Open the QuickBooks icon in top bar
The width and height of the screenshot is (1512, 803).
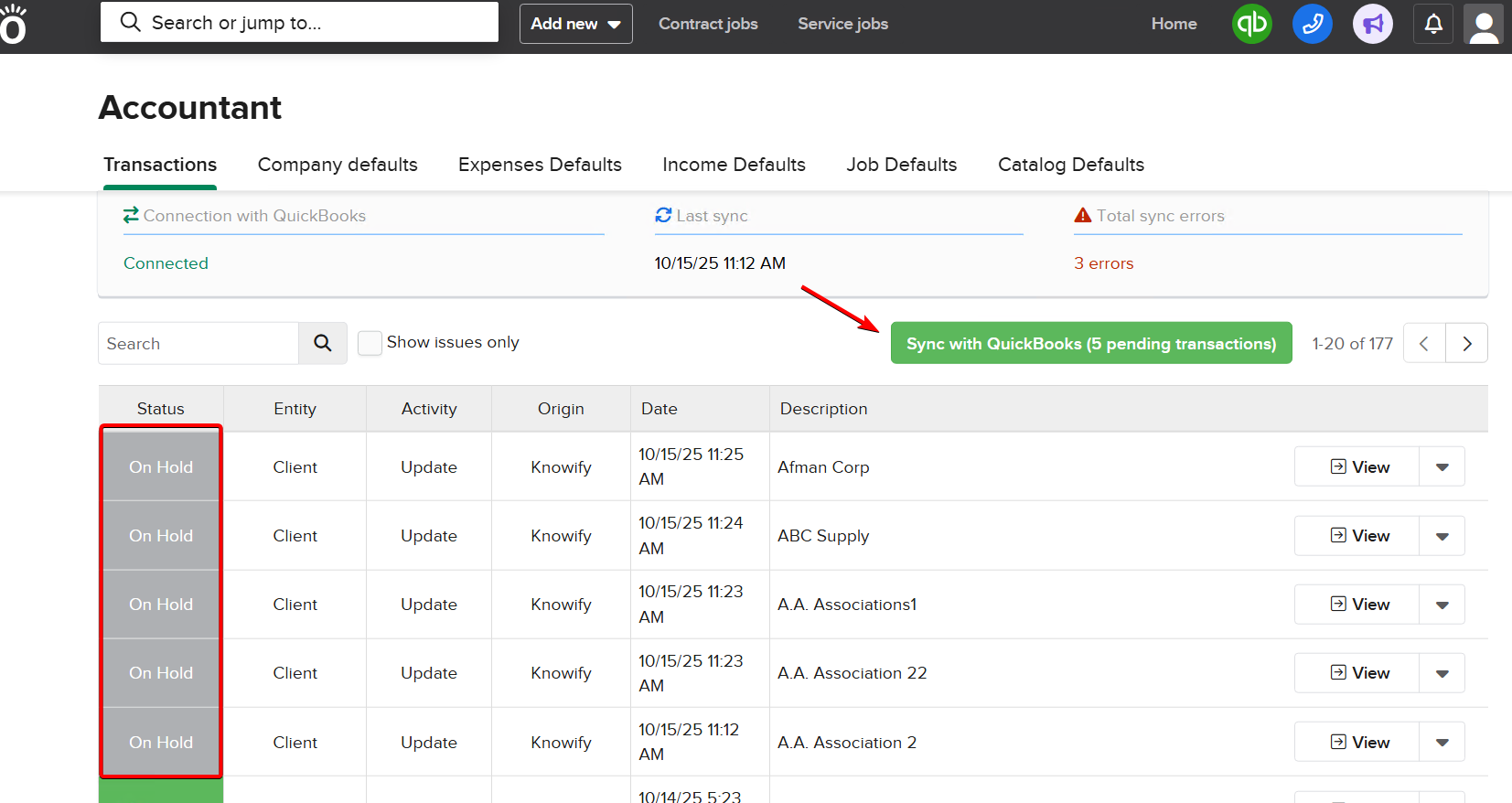(x=1251, y=24)
